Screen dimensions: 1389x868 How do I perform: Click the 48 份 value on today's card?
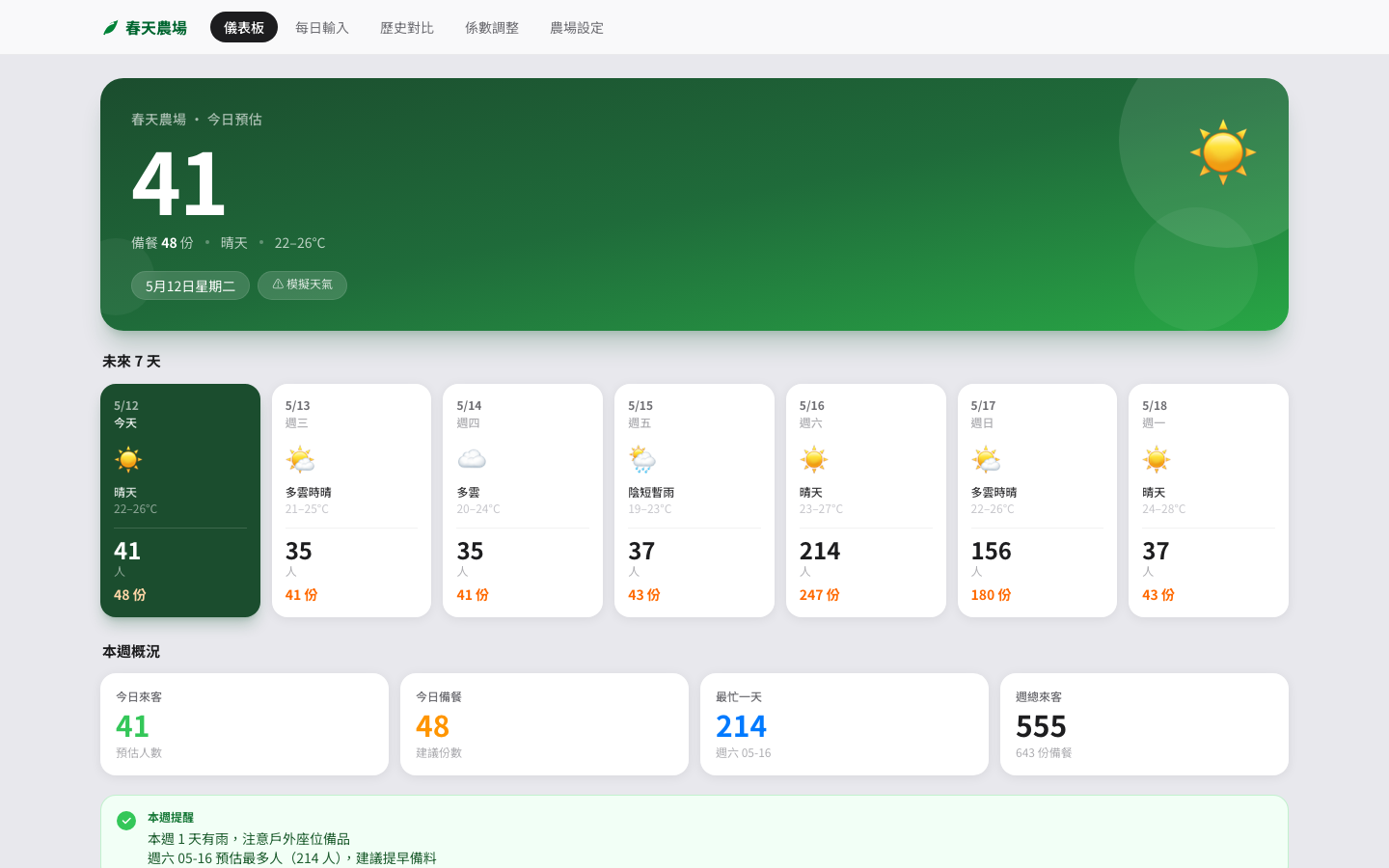click(130, 595)
